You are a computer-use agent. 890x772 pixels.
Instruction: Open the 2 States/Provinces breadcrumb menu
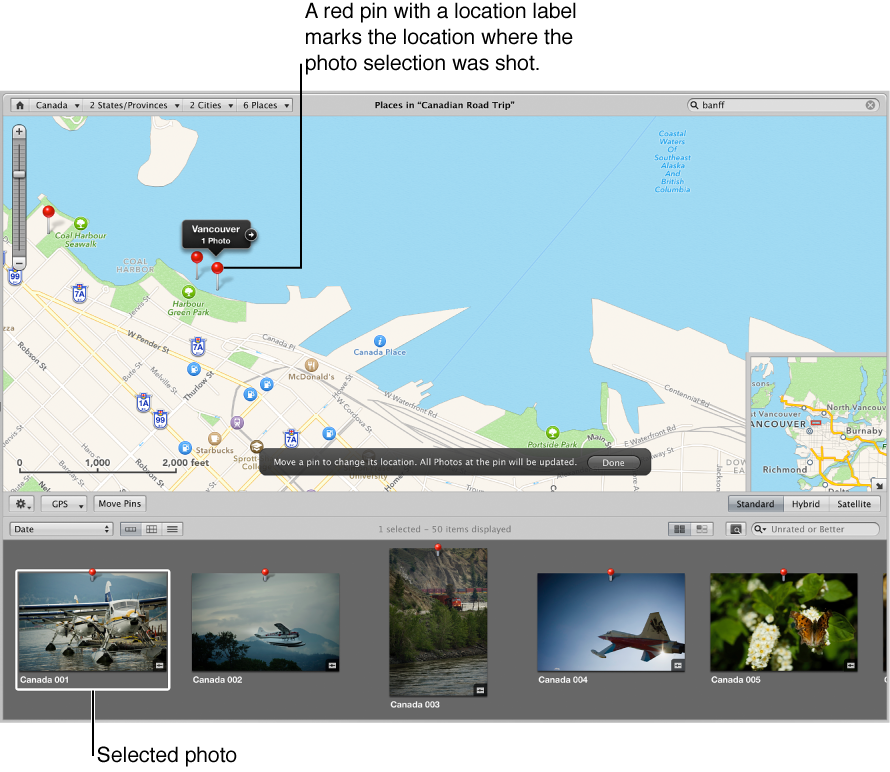[133, 104]
